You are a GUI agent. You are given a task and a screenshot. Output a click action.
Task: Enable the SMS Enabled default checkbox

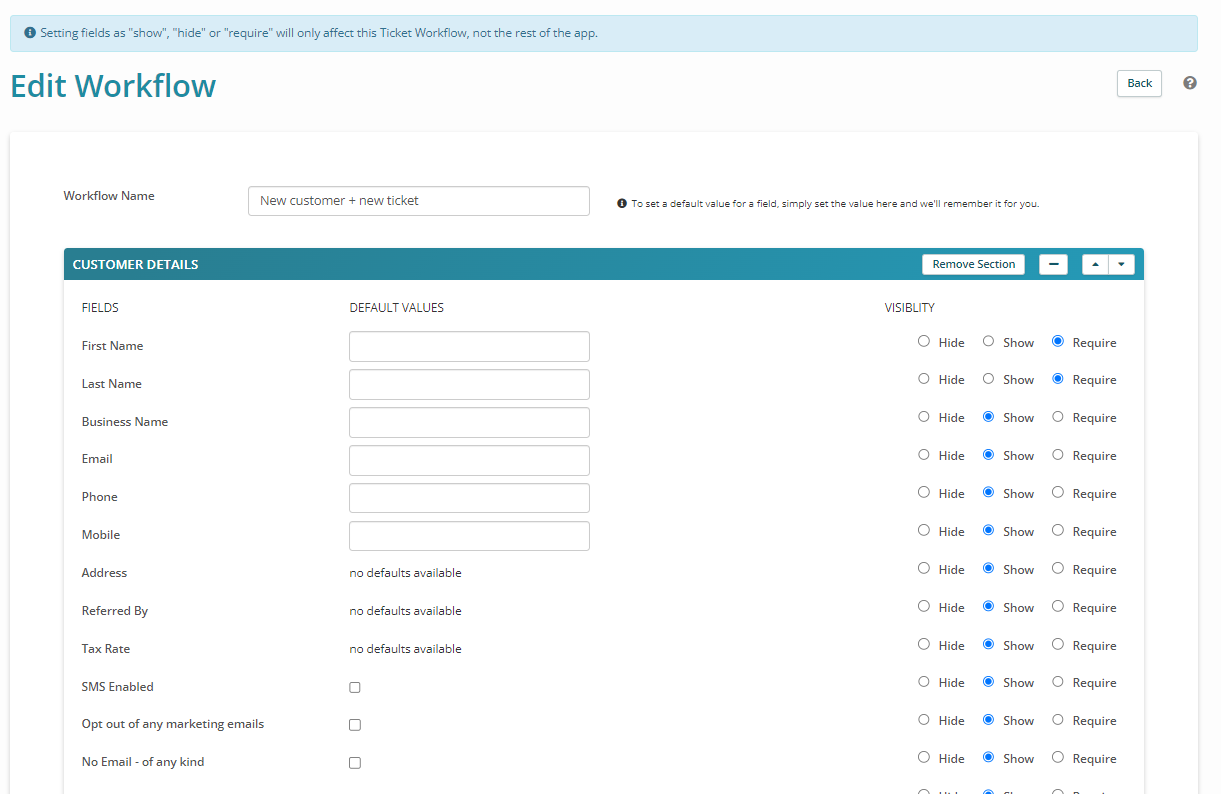(x=354, y=687)
